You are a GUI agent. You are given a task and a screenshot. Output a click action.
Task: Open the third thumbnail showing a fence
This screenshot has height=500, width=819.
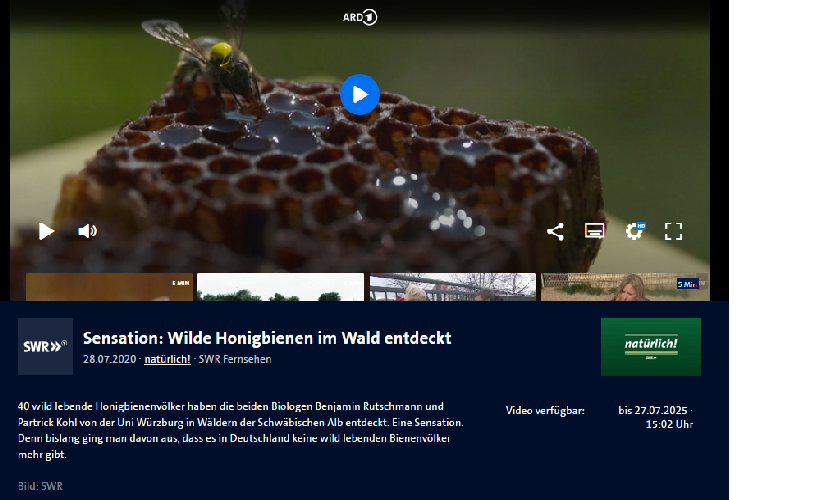point(452,287)
